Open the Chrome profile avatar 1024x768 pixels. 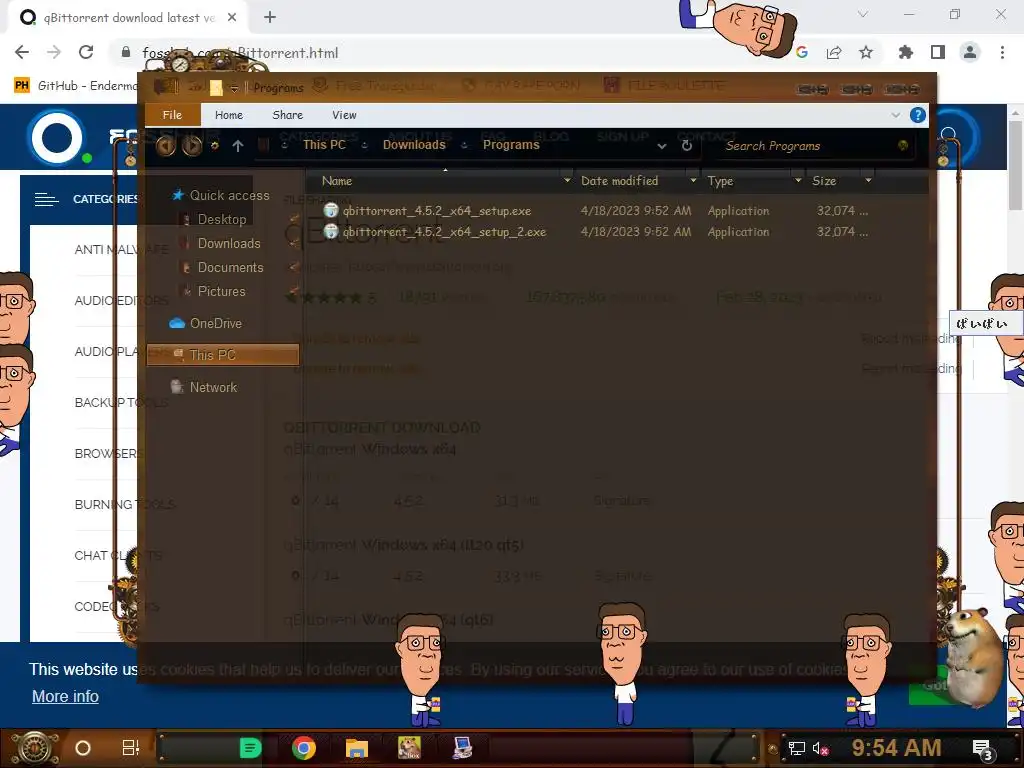pos(970,52)
